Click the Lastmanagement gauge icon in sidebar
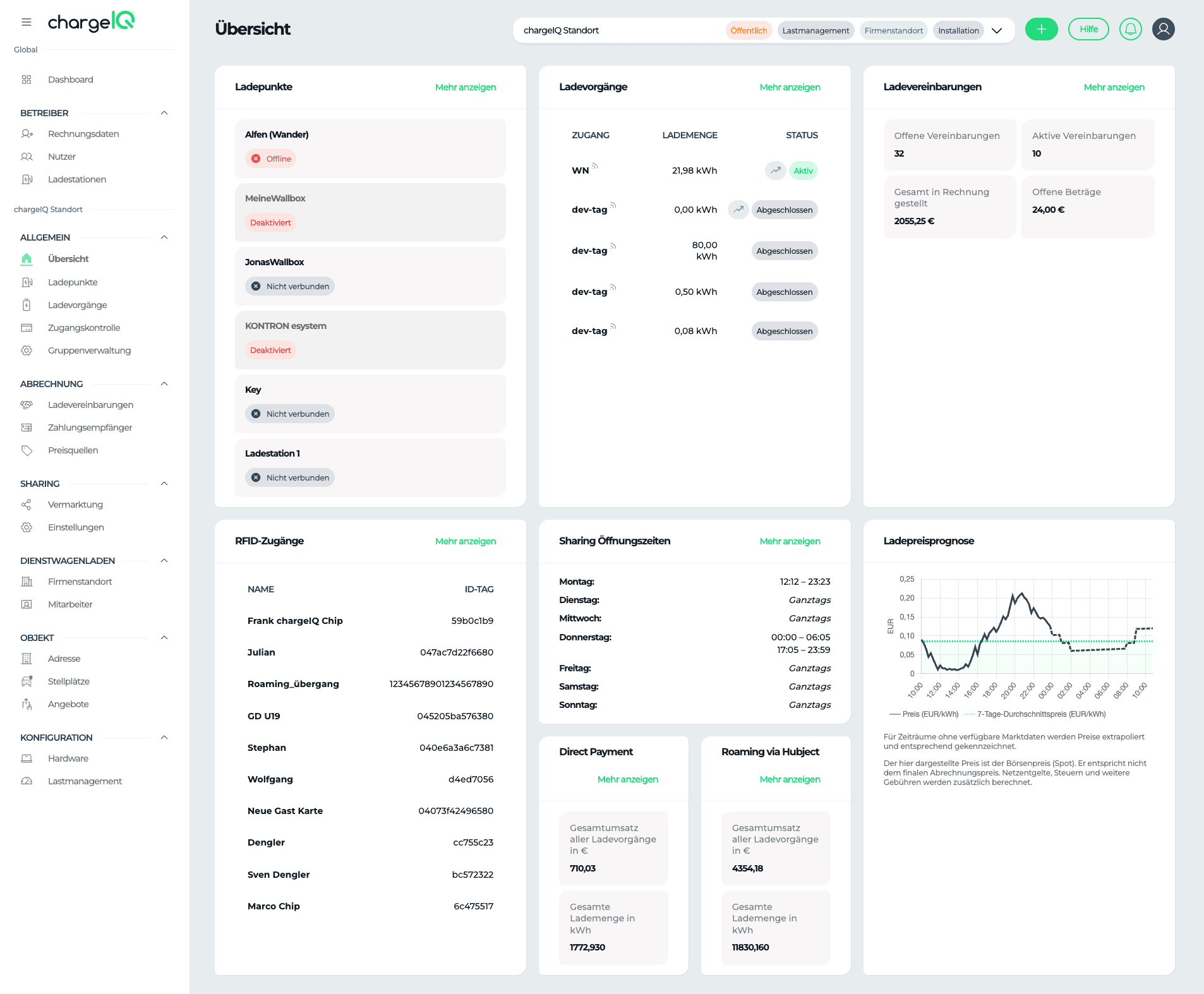Viewport: 1204px width, 994px height. tap(27, 781)
